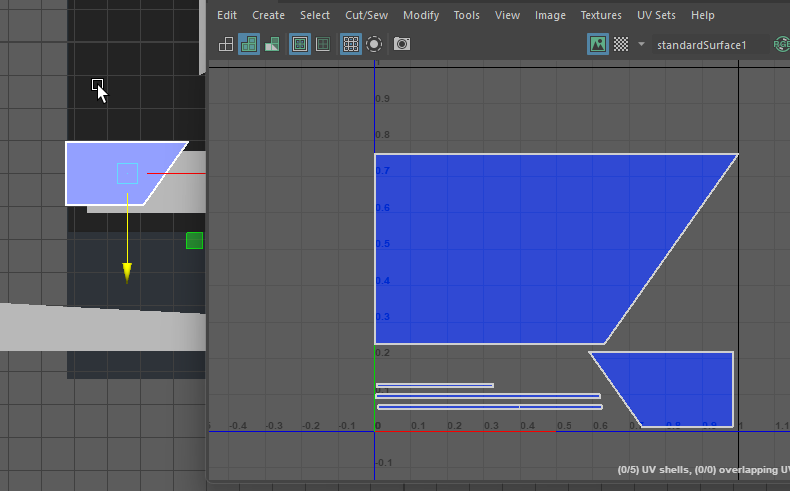Click the standardSurface1 texture name field
The image size is (790, 491).
point(709,45)
